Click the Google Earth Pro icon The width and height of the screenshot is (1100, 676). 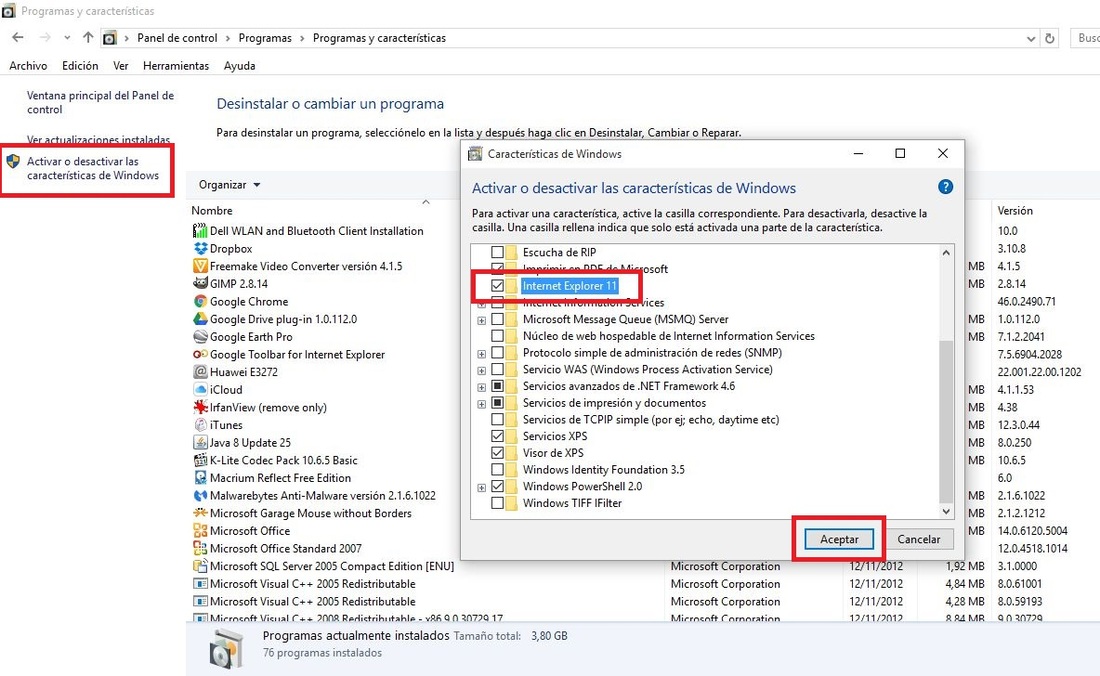pyautogui.click(x=200, y=337)
